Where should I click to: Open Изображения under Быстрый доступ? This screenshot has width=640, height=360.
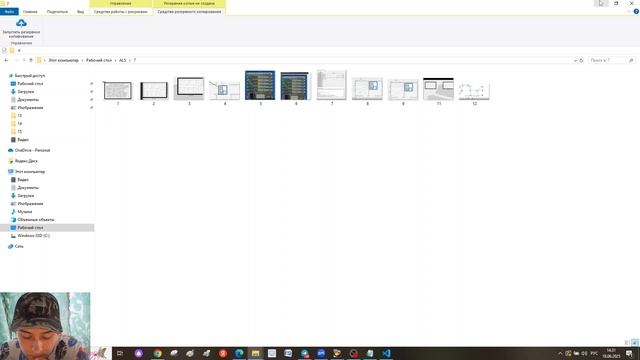(x=30, y=108)
